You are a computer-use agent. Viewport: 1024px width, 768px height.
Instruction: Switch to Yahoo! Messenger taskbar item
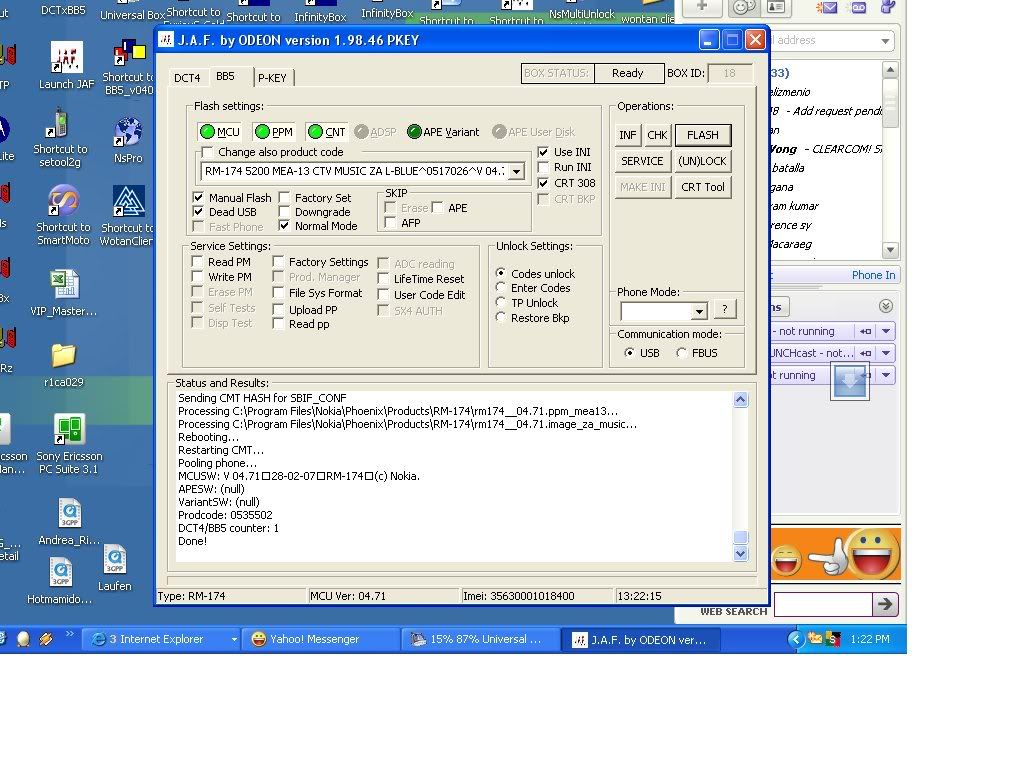tap(320, 639)
